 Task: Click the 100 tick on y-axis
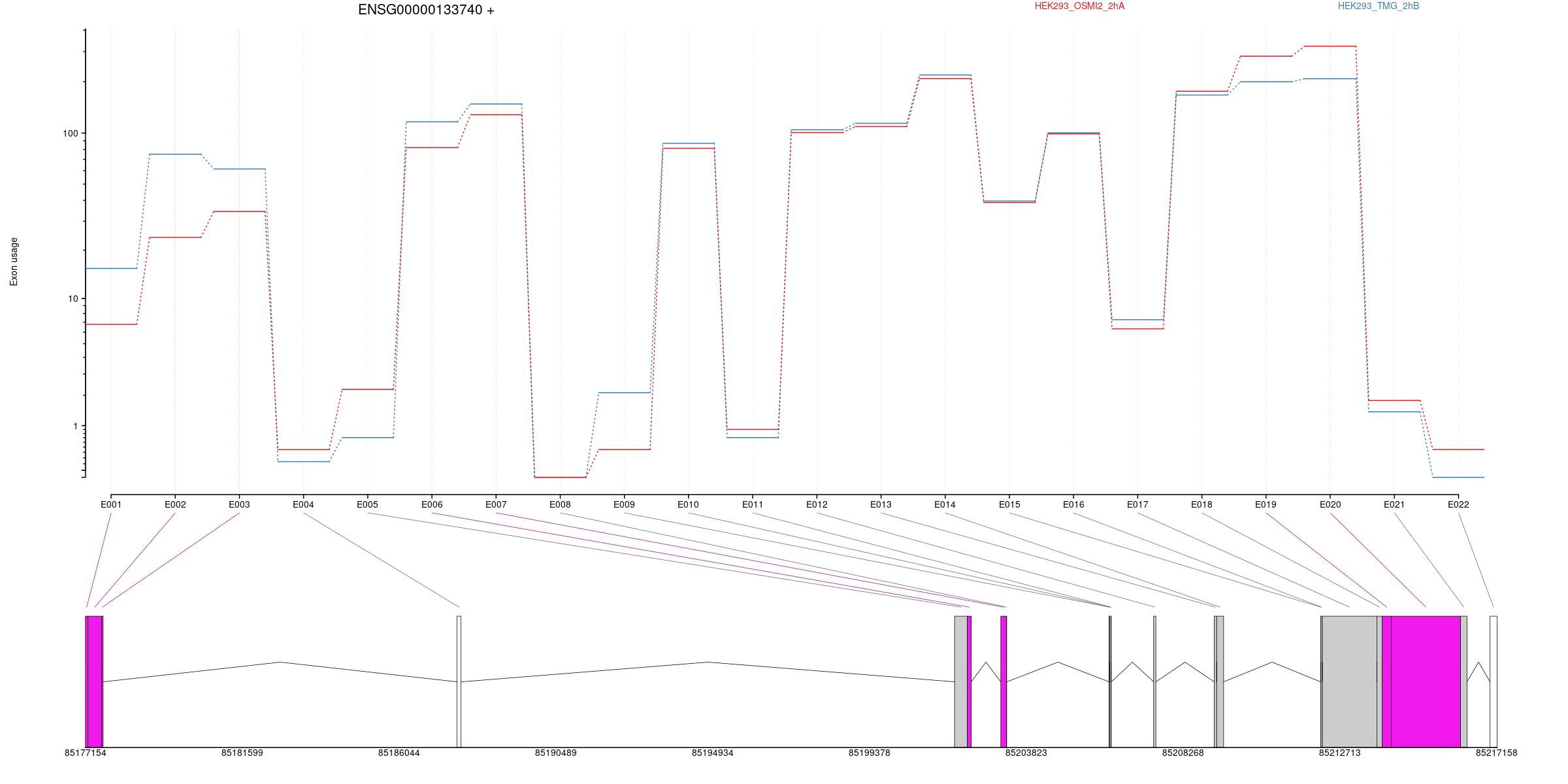70,133
